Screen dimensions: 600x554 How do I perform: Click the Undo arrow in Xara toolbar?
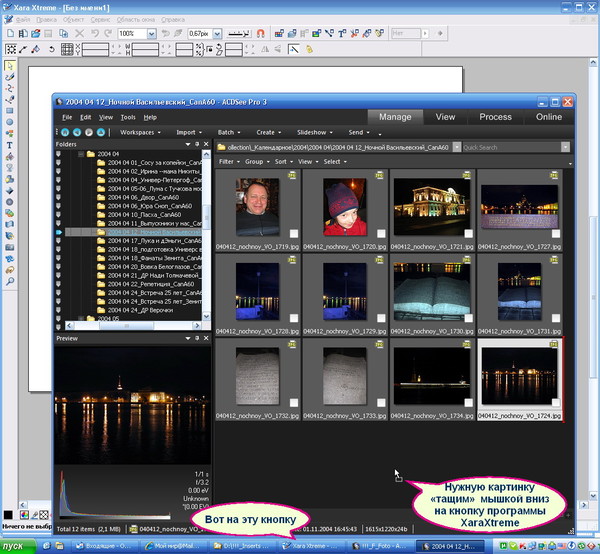pyautogui.click(x=95, y=34)
